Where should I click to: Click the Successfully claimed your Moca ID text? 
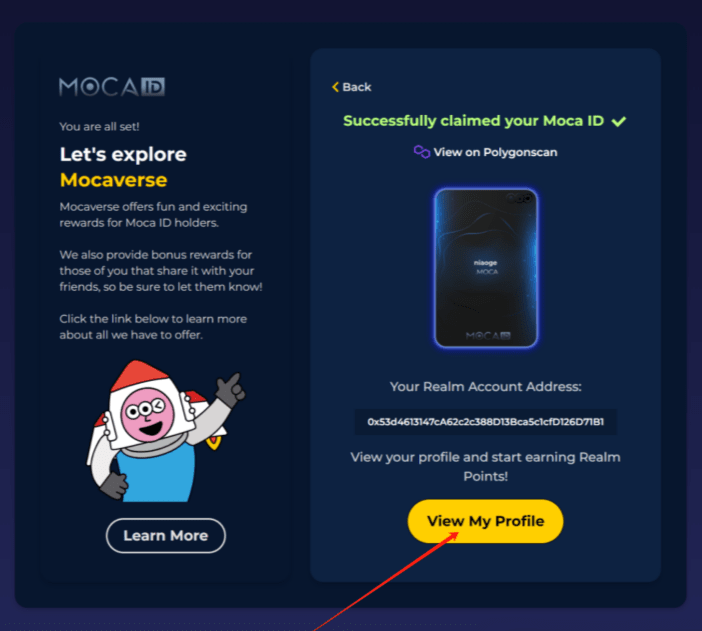coord(474,121)
